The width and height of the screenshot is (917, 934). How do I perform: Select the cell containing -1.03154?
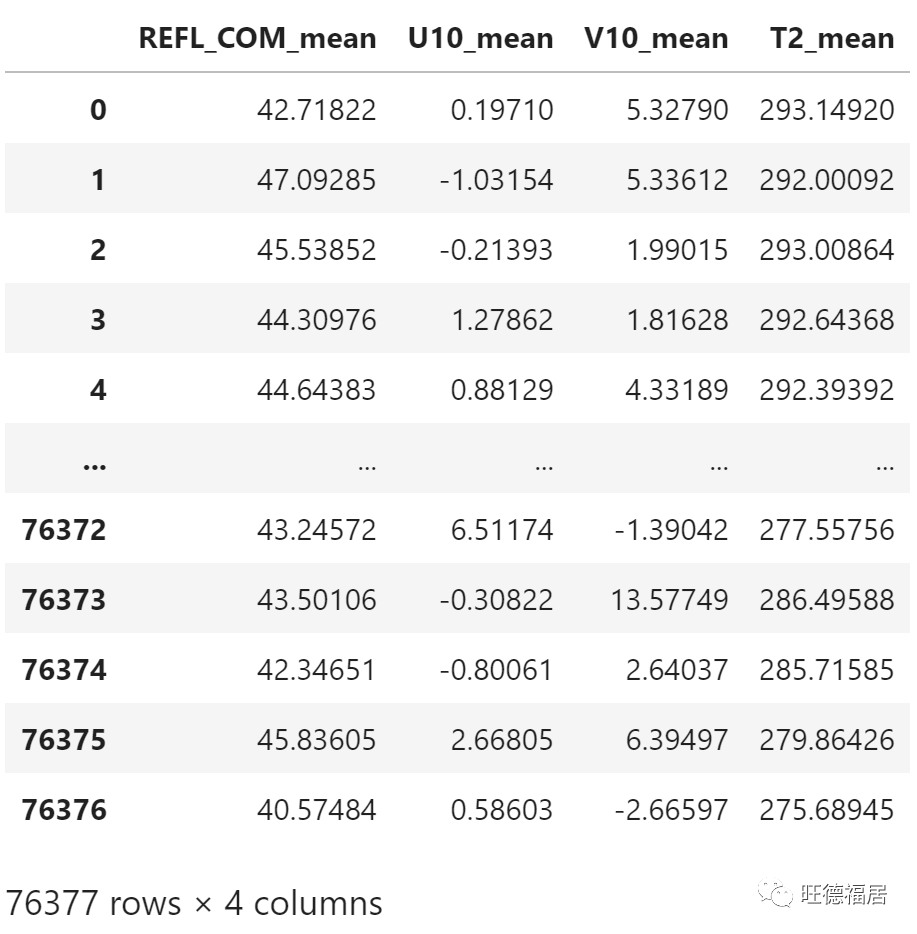pyautogui.click(x=496, y=180)
